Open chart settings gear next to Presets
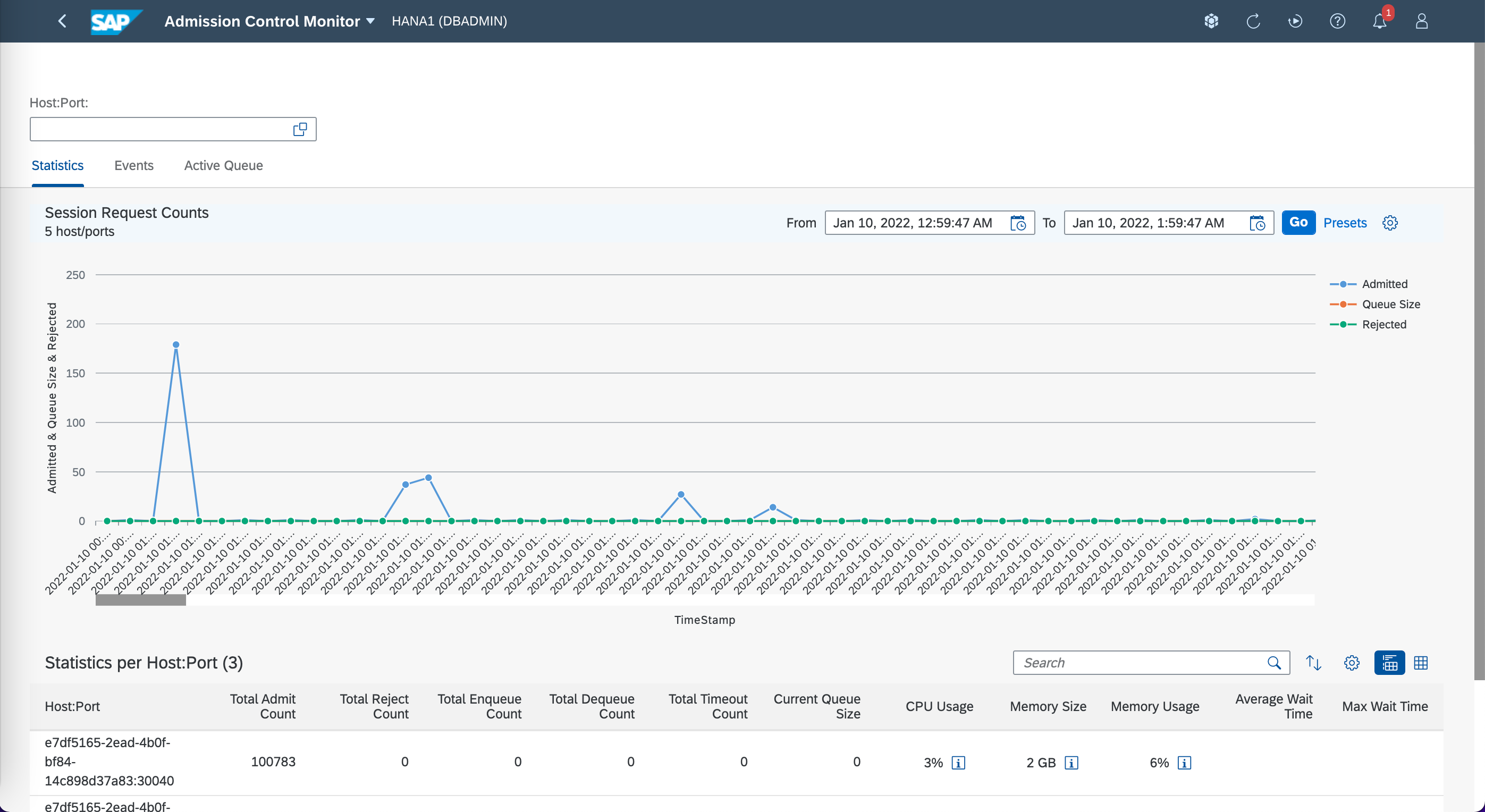Screen dimensions: 1485x812 point(1390,223)
